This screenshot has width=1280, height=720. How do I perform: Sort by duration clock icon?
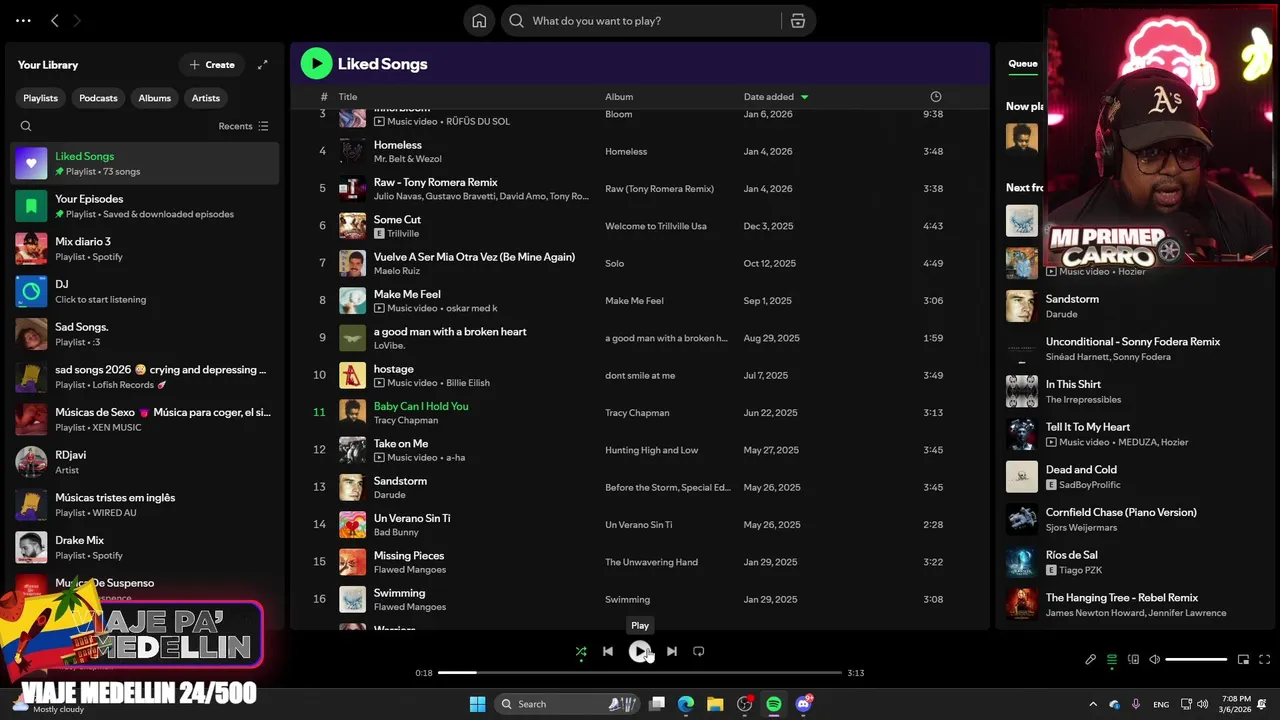pos(936,97)
